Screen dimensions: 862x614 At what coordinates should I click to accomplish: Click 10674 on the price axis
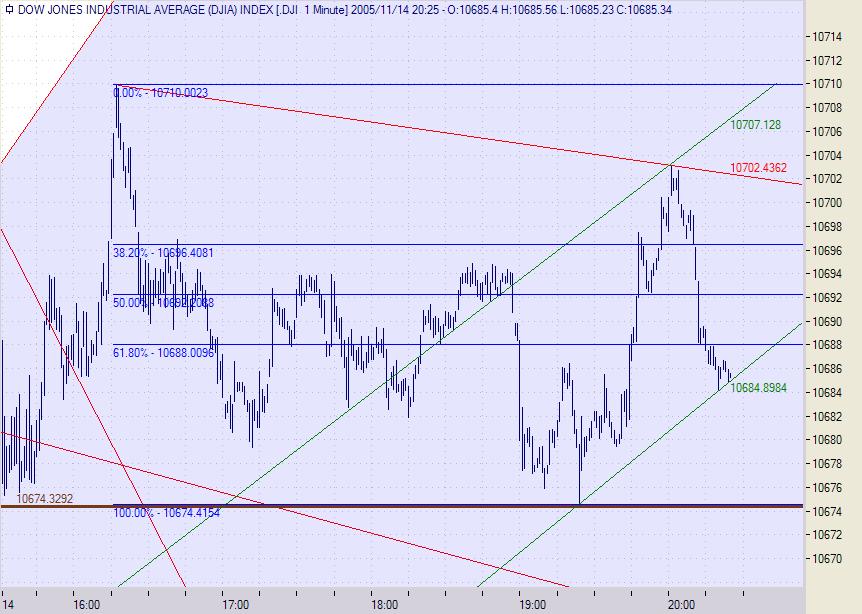pyautogui.click(x=827, y=511)
